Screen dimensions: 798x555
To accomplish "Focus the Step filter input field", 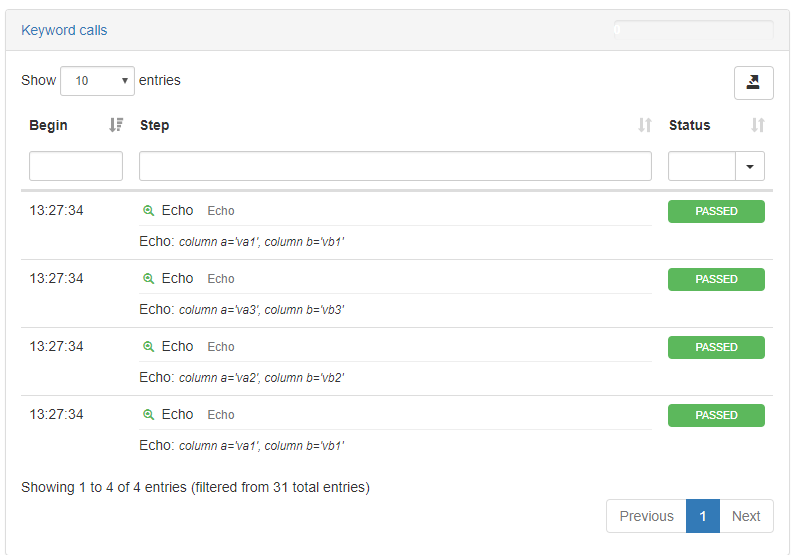I will click(395, 166).
